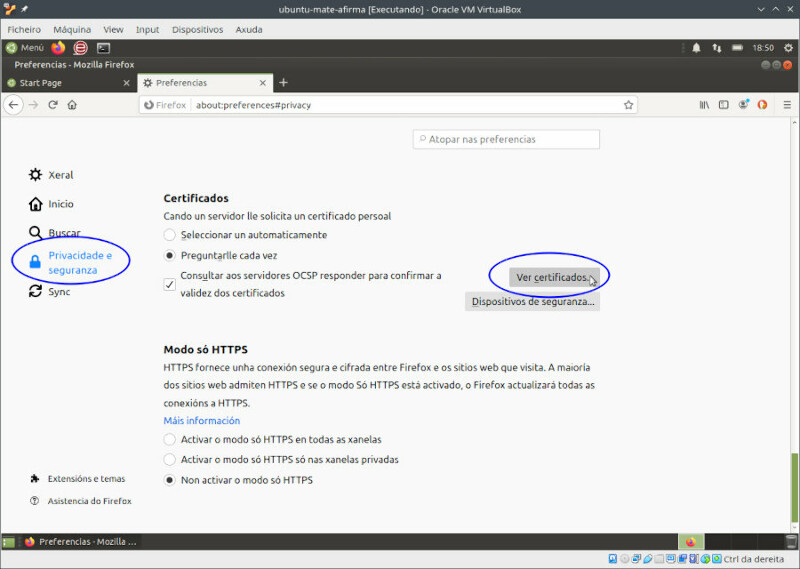800x569 pixels.
Task: Open the Xeral preferences section
Action: click(60, 175)
